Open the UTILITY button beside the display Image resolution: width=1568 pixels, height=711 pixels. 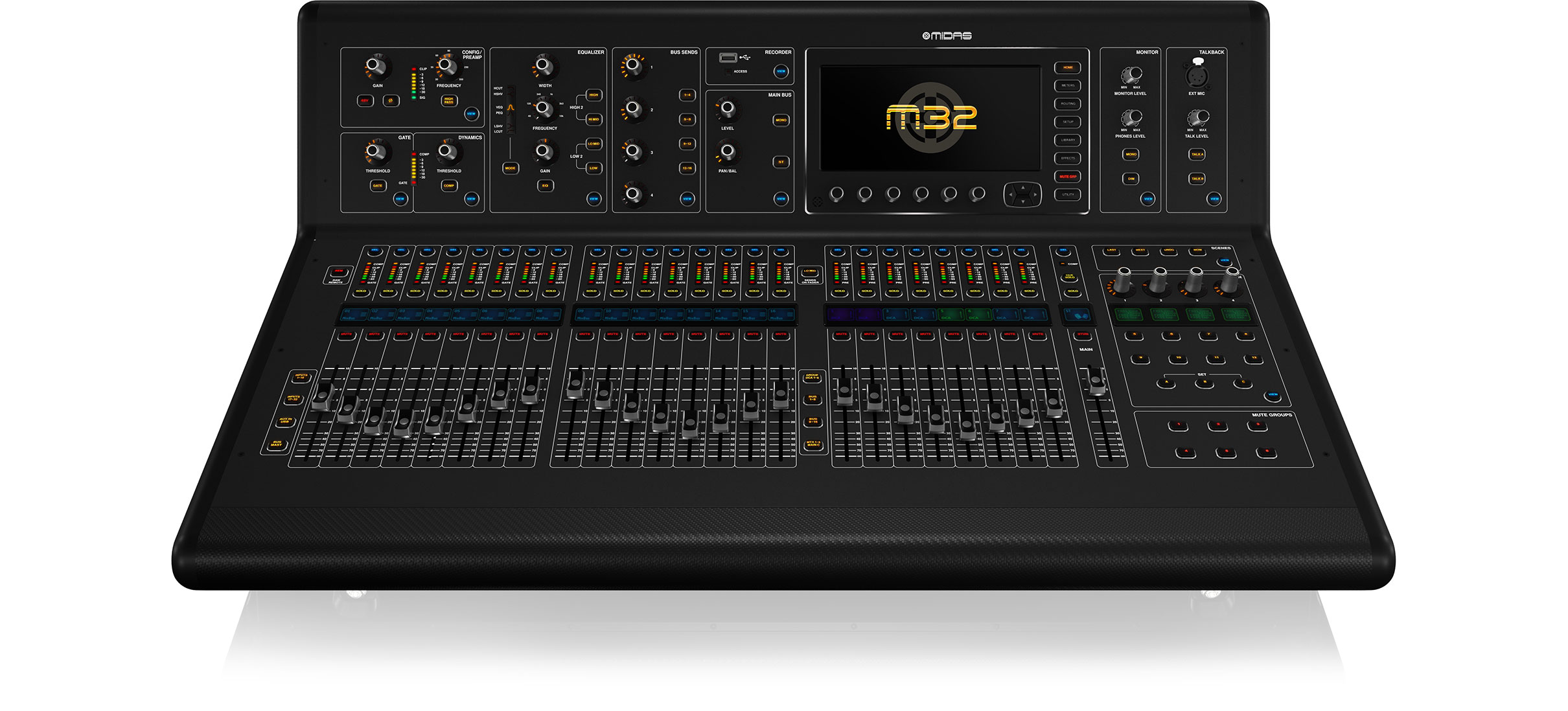1068,194
